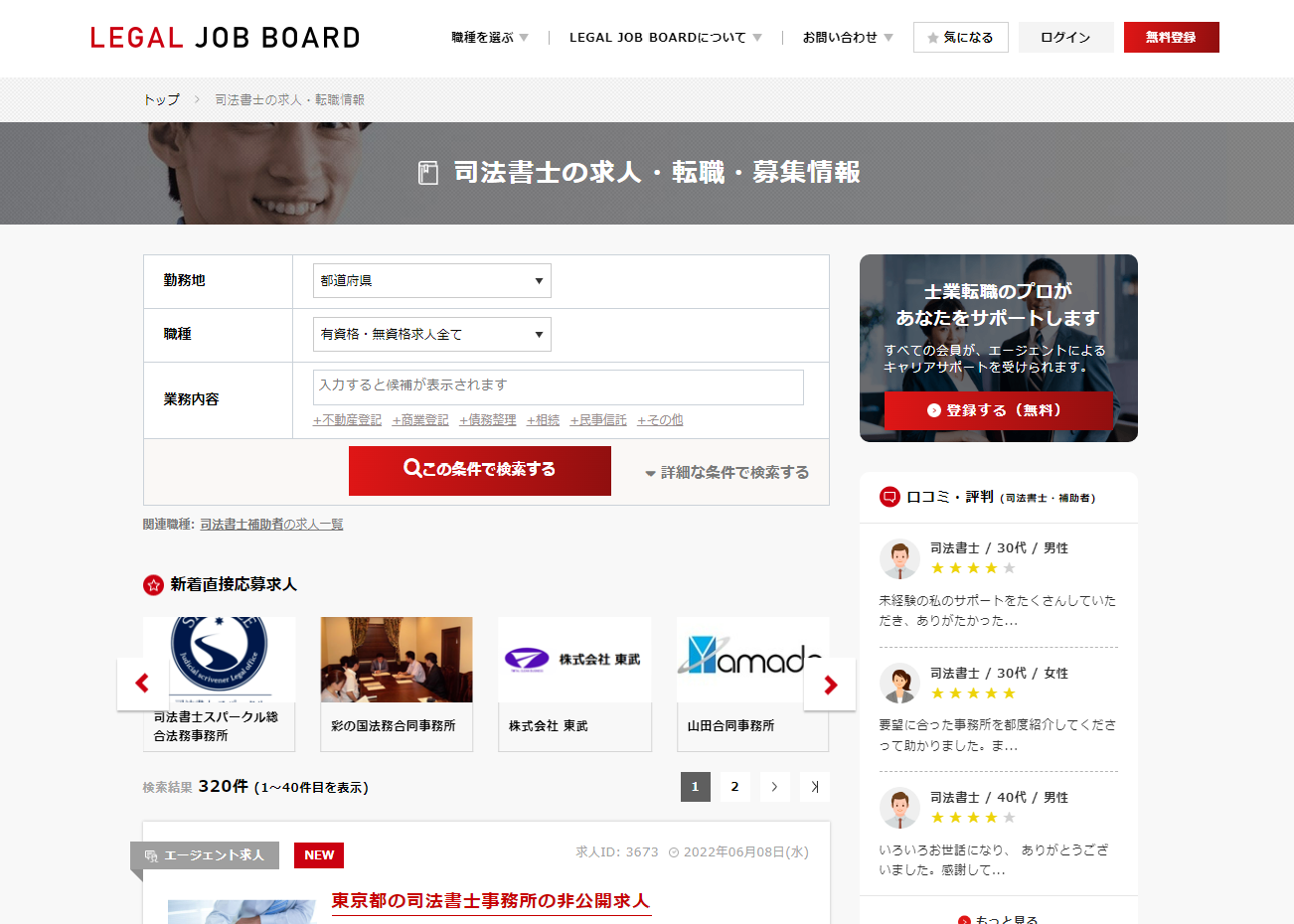
Task: Click いろいろお世話になり review text
Action: pos(994,860)
